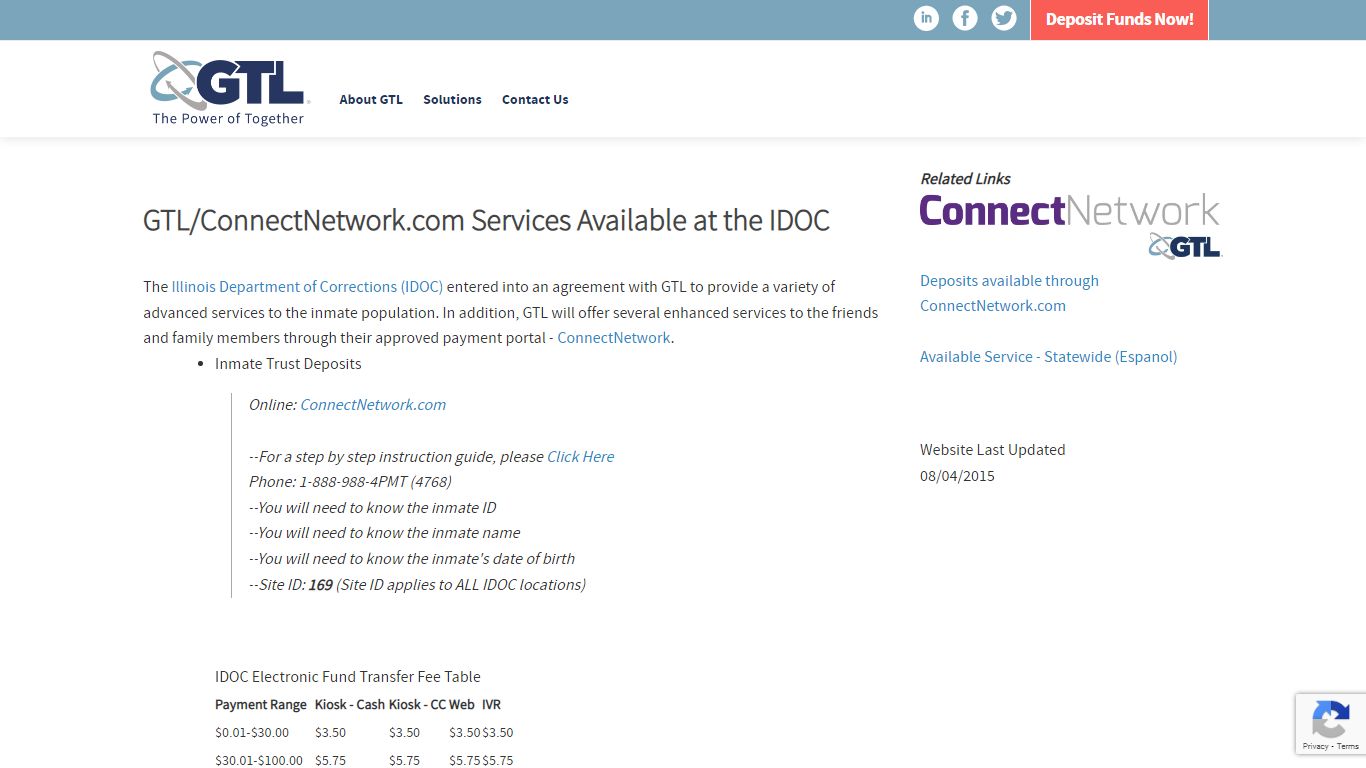Click the date 08/04/2015

tap(957, 475)
